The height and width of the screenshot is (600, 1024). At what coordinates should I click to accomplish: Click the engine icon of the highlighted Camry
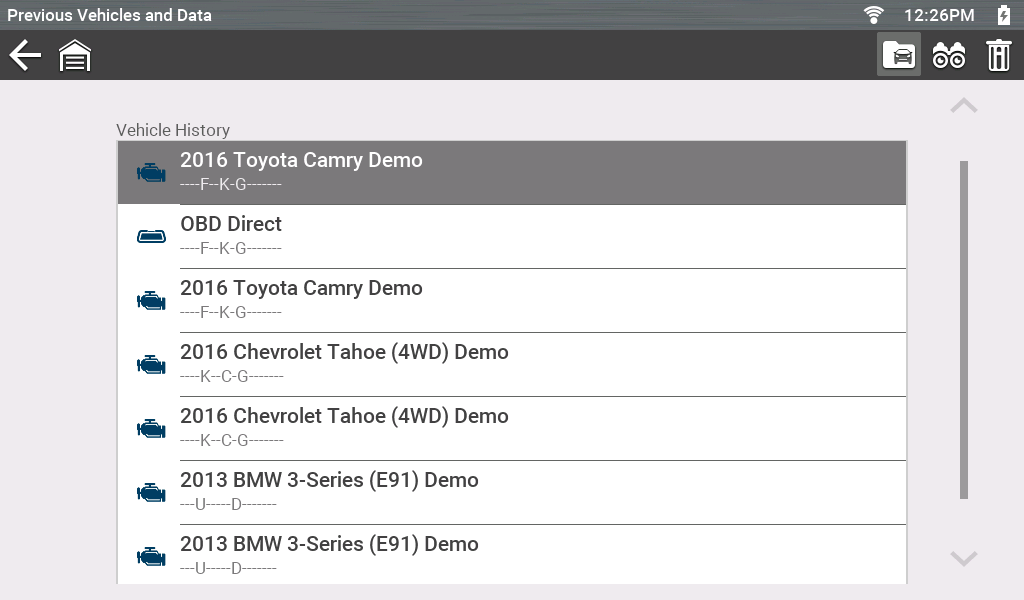click(151, 172)
